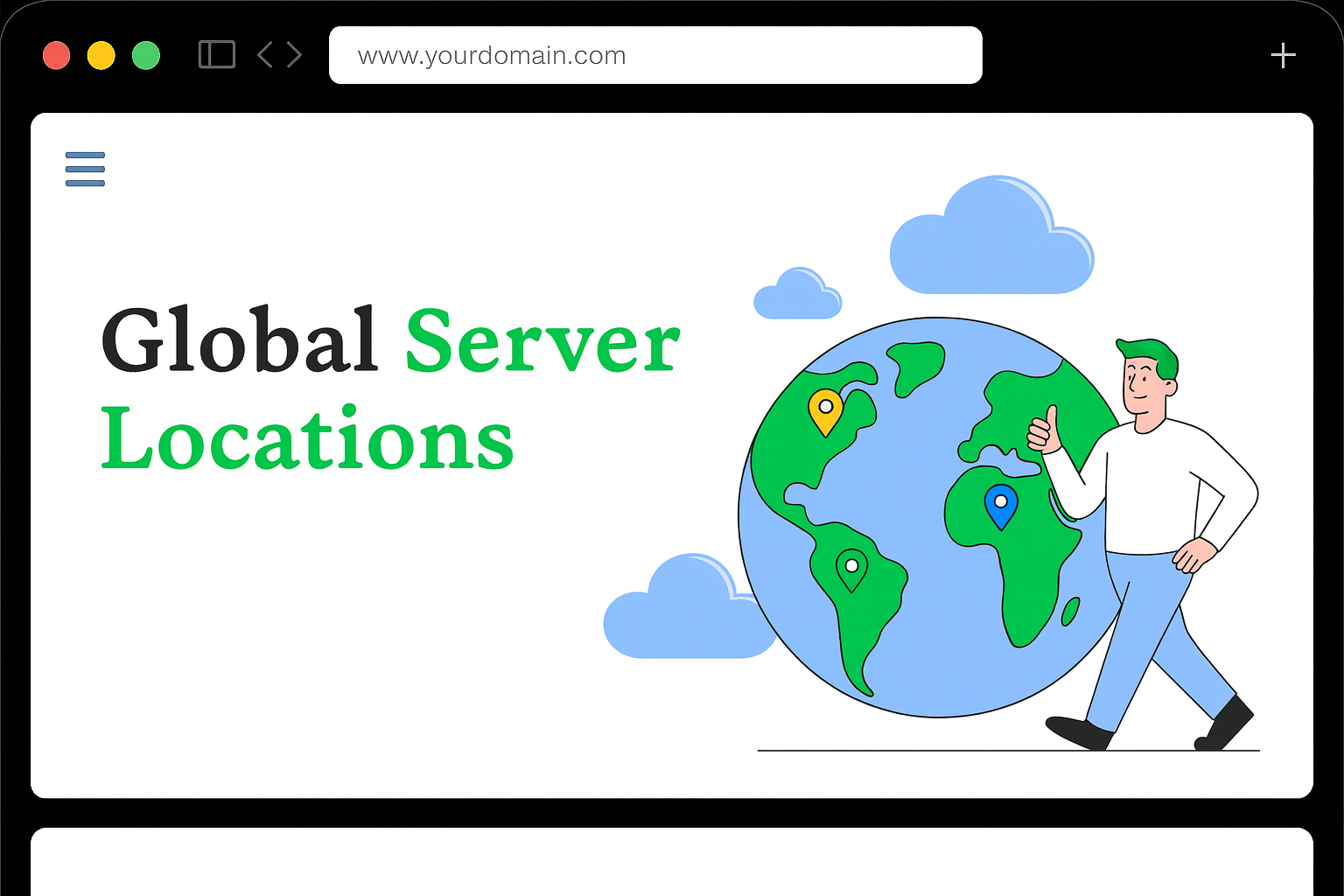Click the back navigation arrow
The width and height of the screenshot is (1344, 896).
point(265,54)
